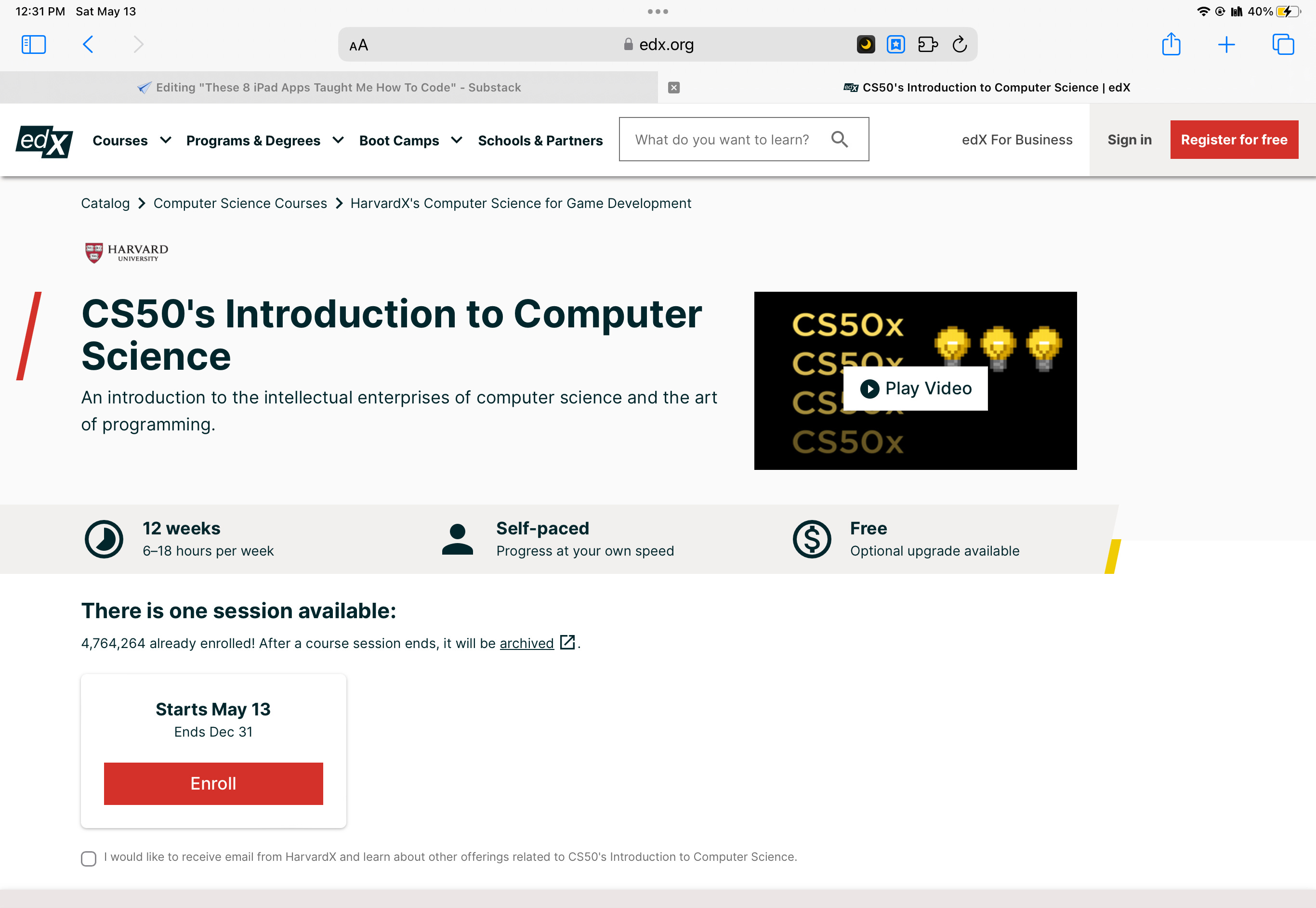
Task: Select the CS50's Introduction to Computer Science tab
Action: 987,88
